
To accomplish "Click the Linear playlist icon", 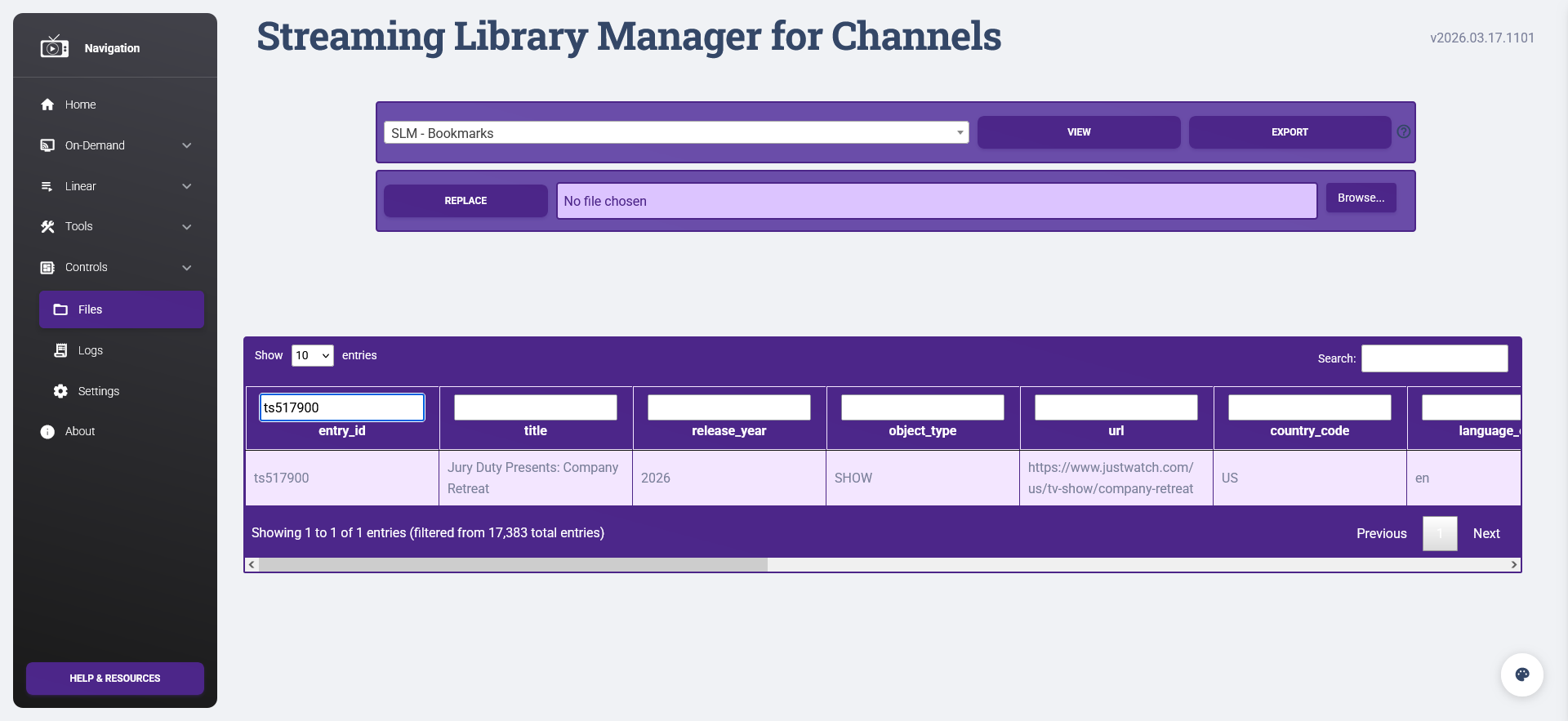I will pos(47,186).
